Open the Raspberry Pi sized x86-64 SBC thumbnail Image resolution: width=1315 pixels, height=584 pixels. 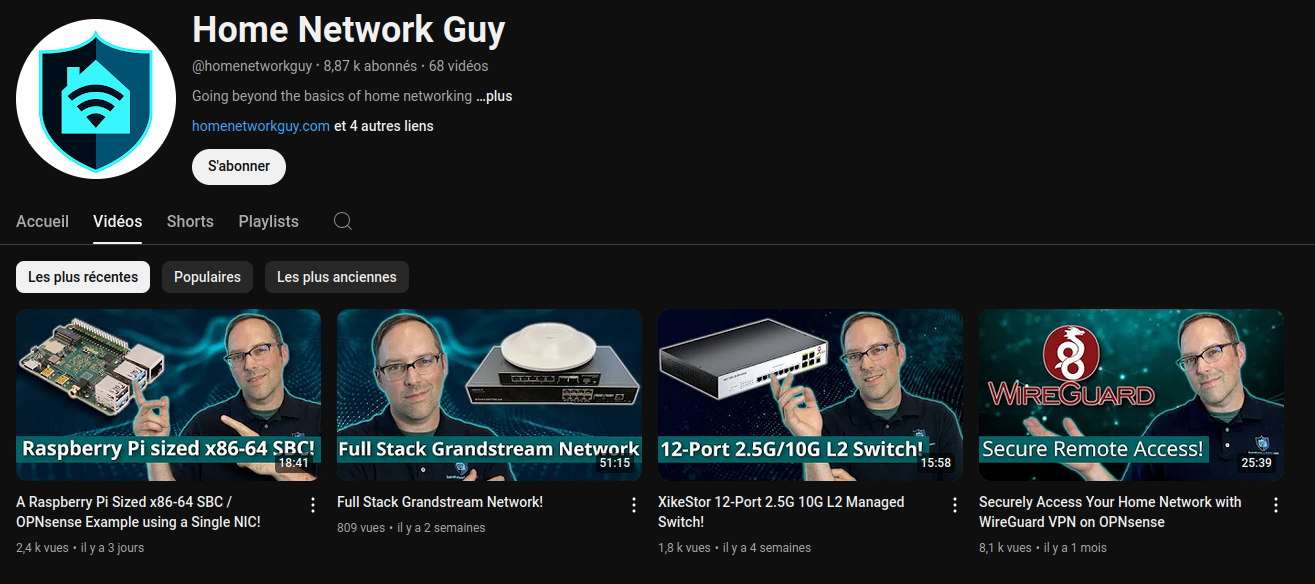[168, 395]
